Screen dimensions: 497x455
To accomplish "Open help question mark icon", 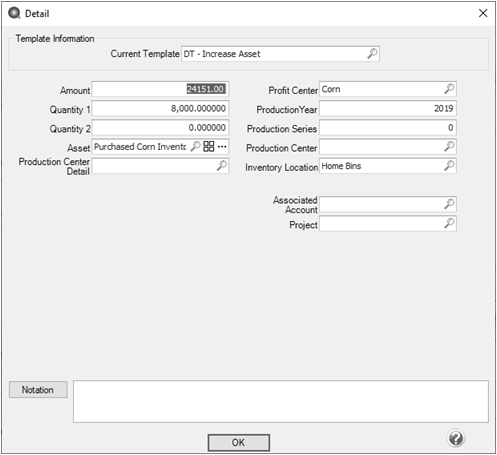I will (x=456, y=438).
